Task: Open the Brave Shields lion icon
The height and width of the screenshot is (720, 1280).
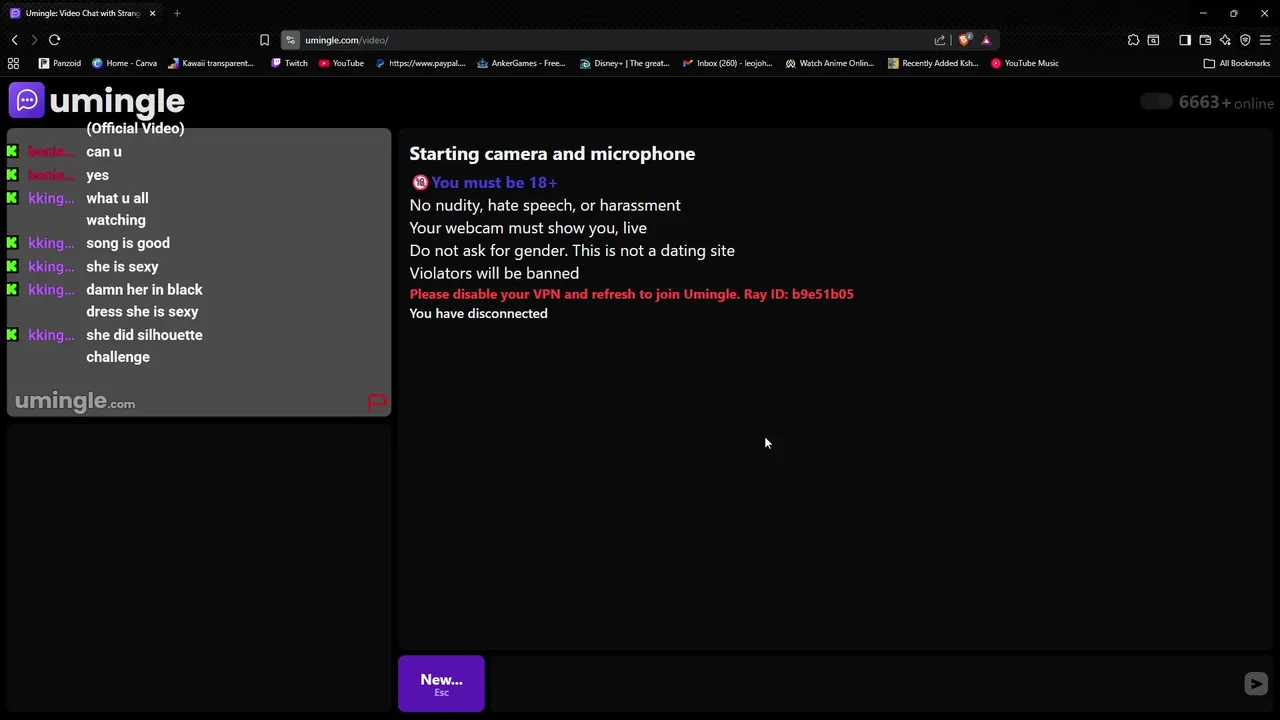Action: point(964,40)
